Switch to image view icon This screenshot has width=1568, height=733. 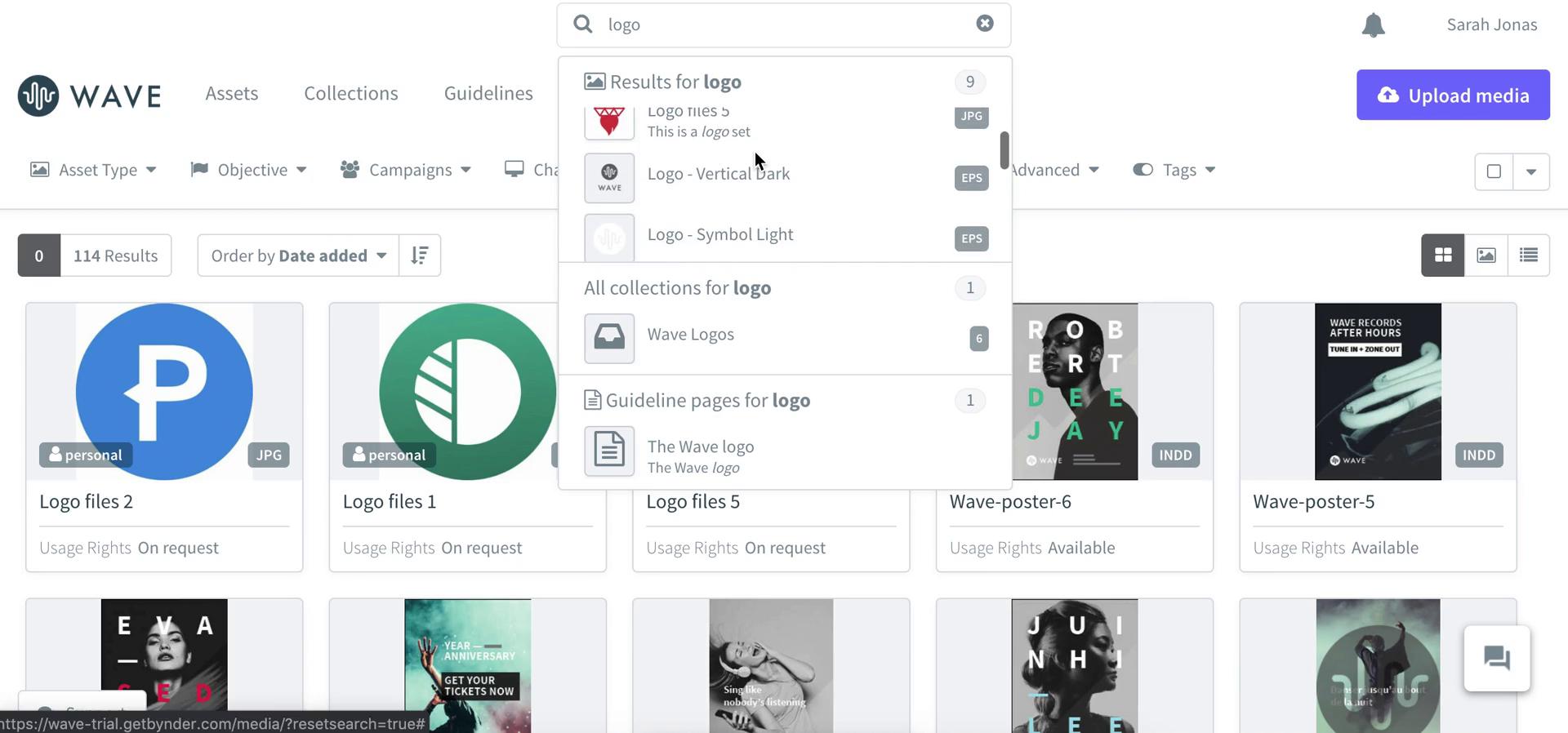pyautogui.click(x=1486, y=255)
